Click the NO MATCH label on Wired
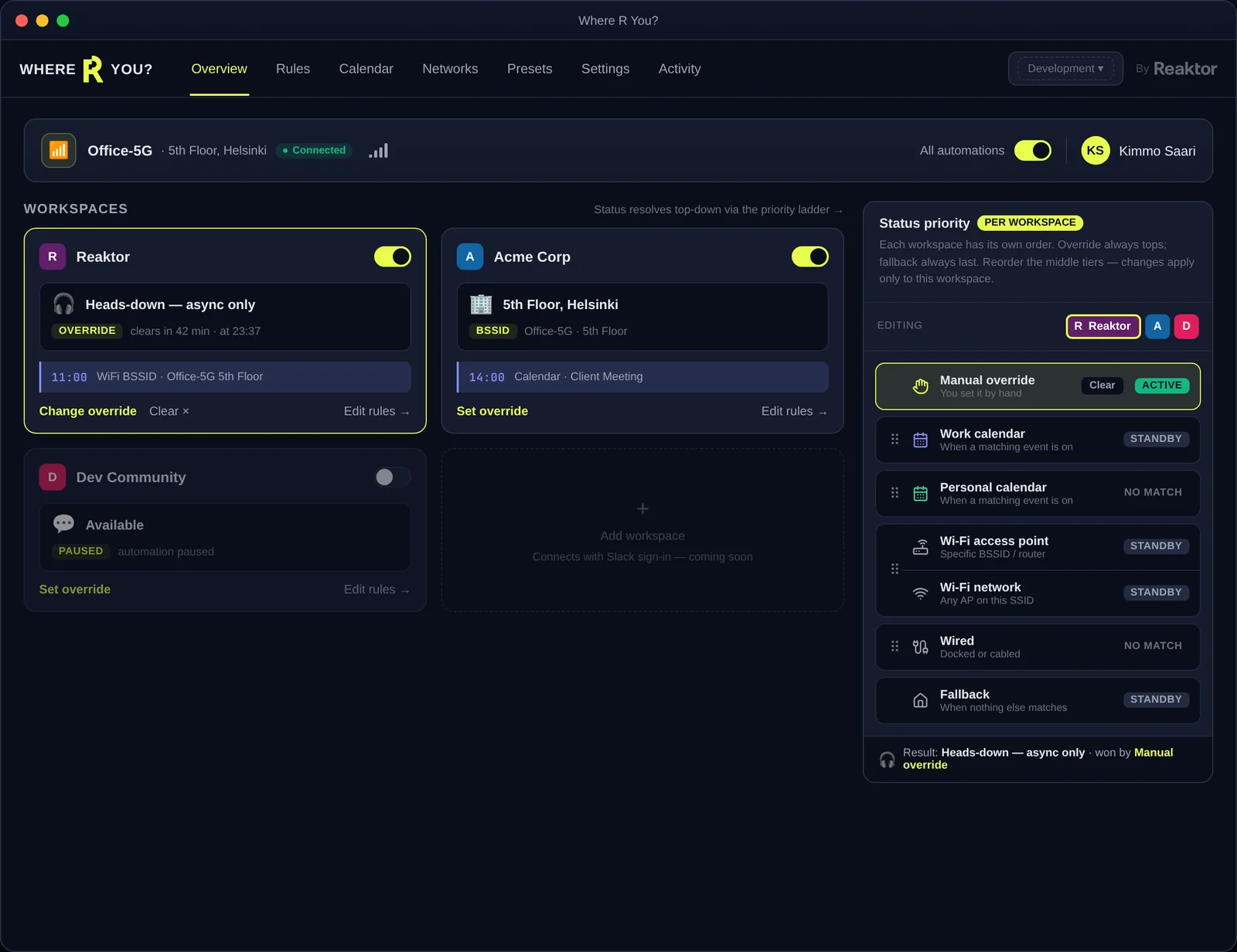This screenshot has height=952, width=1237. (x=1153, y=646)
